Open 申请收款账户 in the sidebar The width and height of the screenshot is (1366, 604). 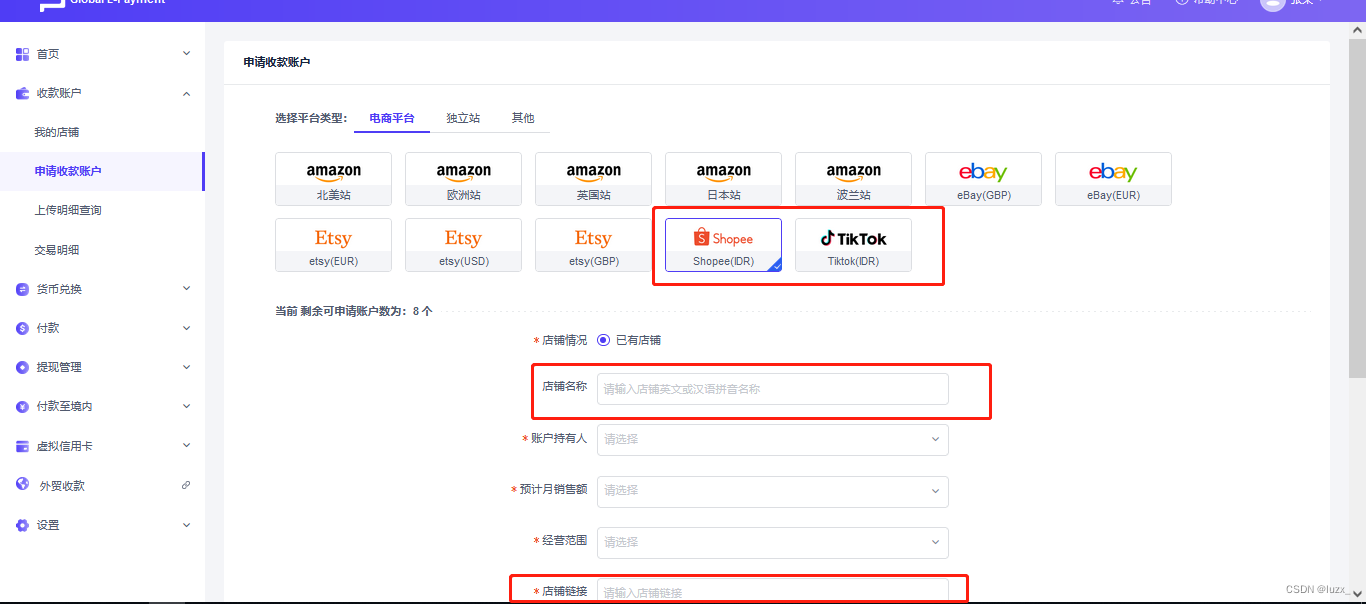(102, 171)
